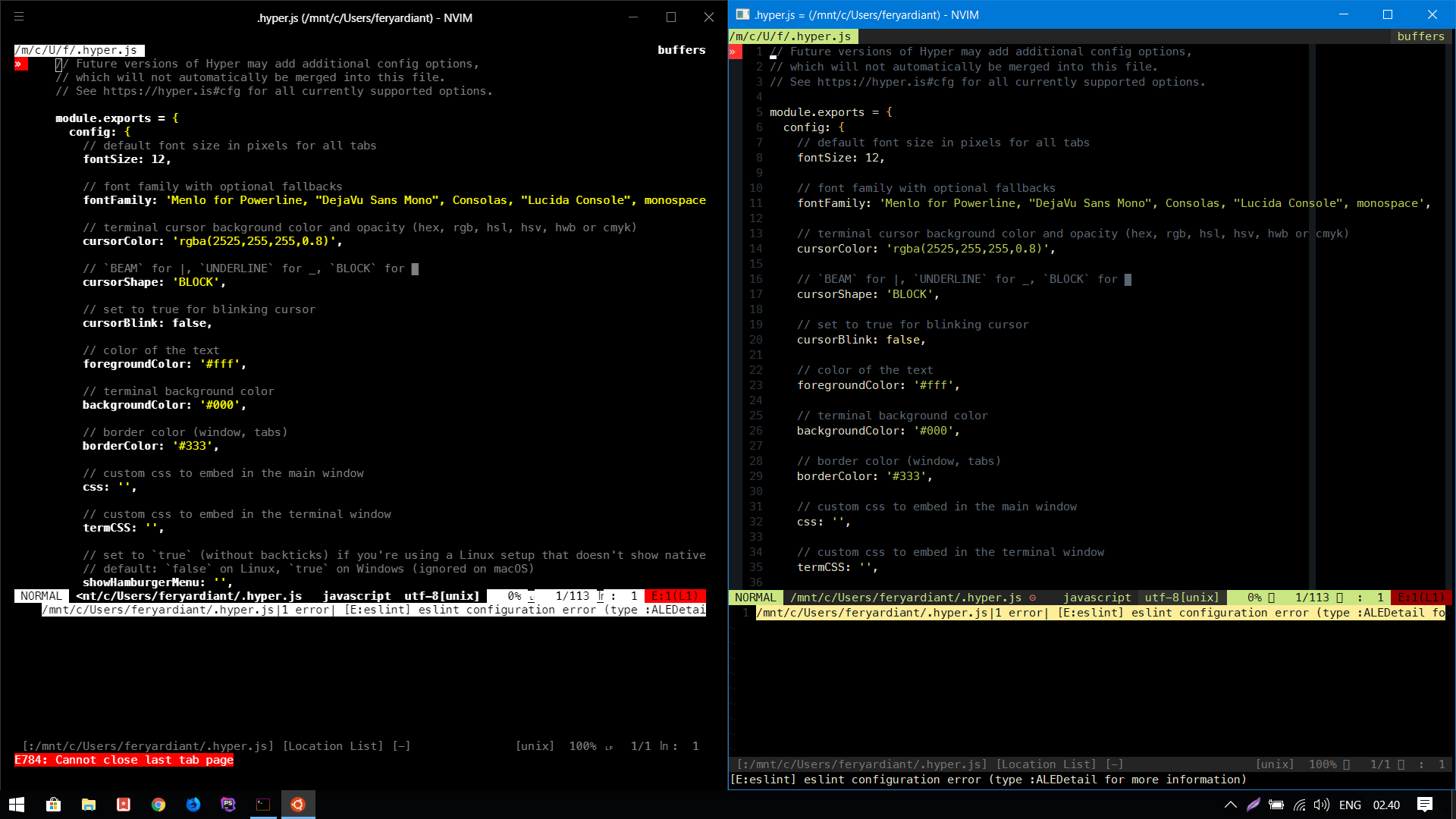The height and width of the screenshot is (819, 1456).
Task: Open the Hyper hamburger menu
Action: pyautogui.click(x=19, y=16)
